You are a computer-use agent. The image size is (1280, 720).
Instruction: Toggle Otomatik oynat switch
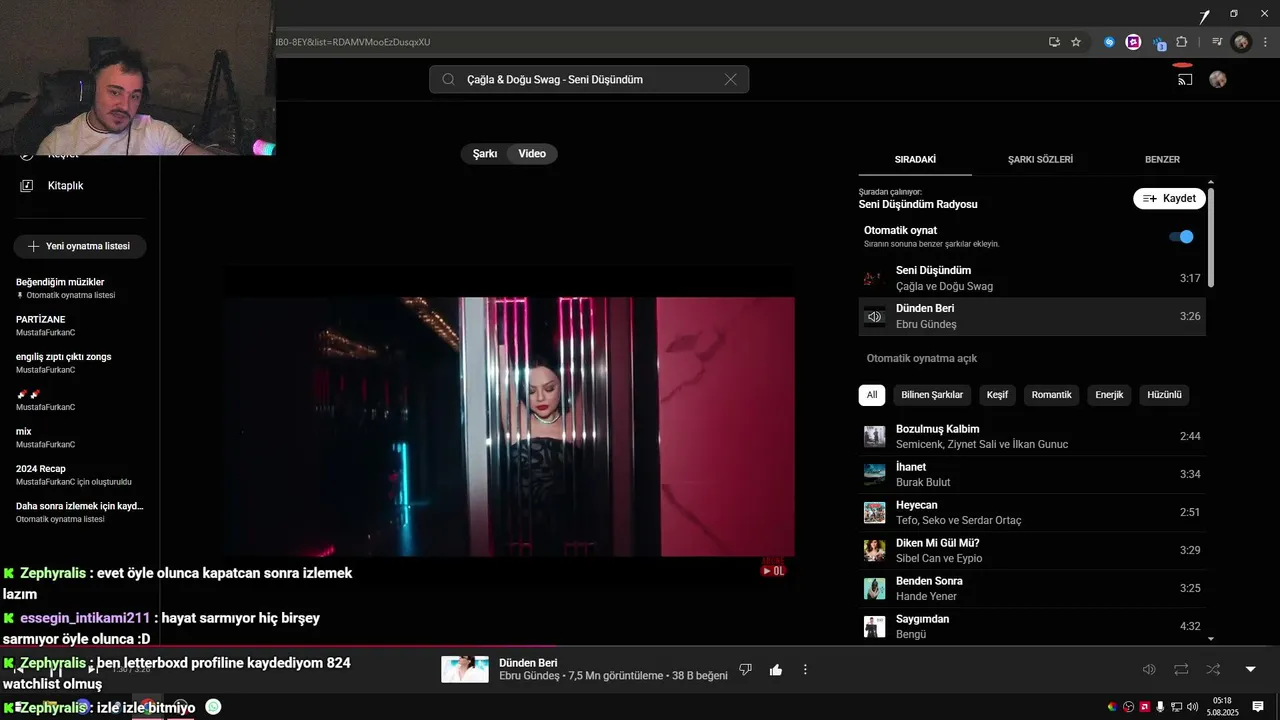coord(1181,237)
